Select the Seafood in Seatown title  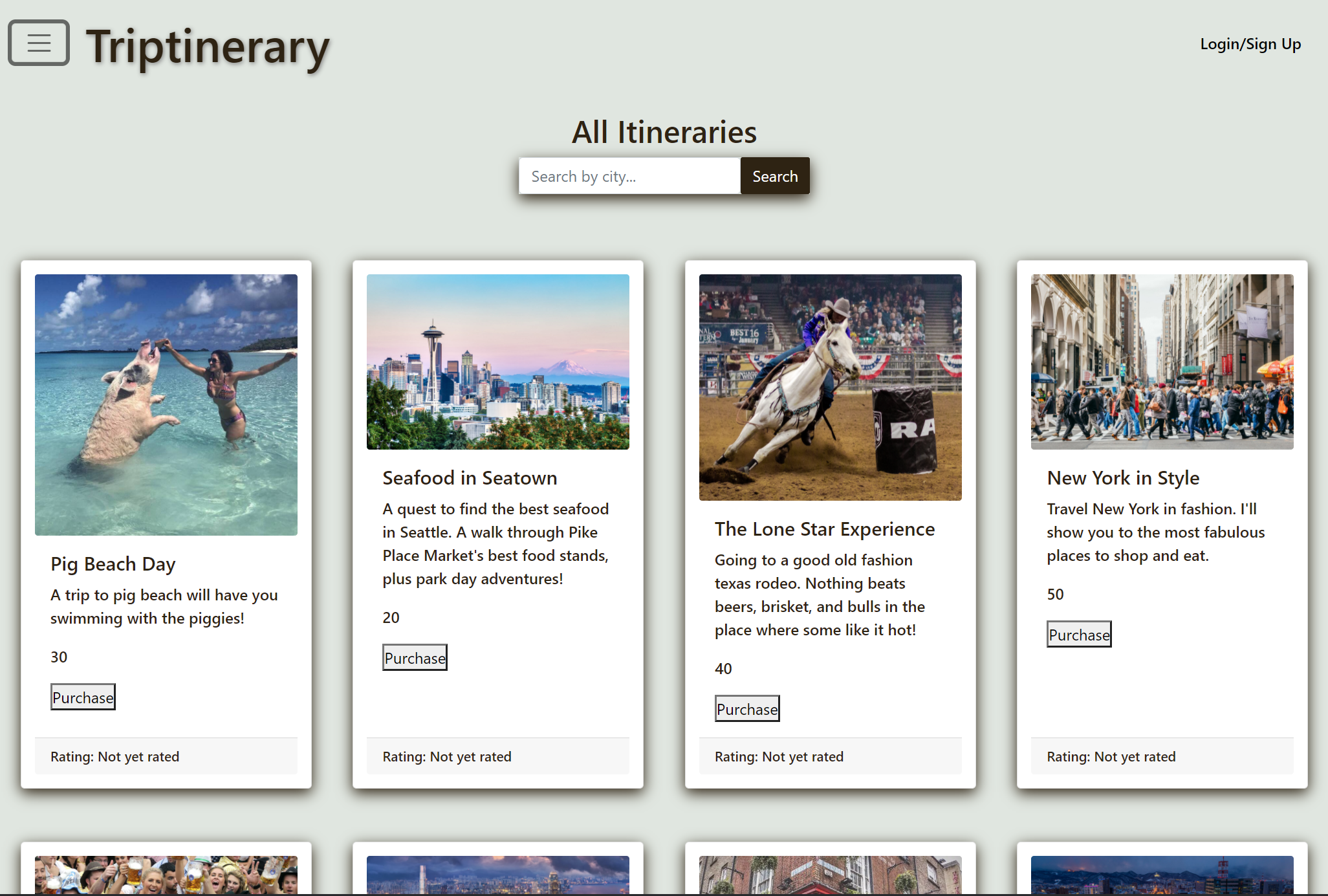pyautogui.click(x=470, y=477)
